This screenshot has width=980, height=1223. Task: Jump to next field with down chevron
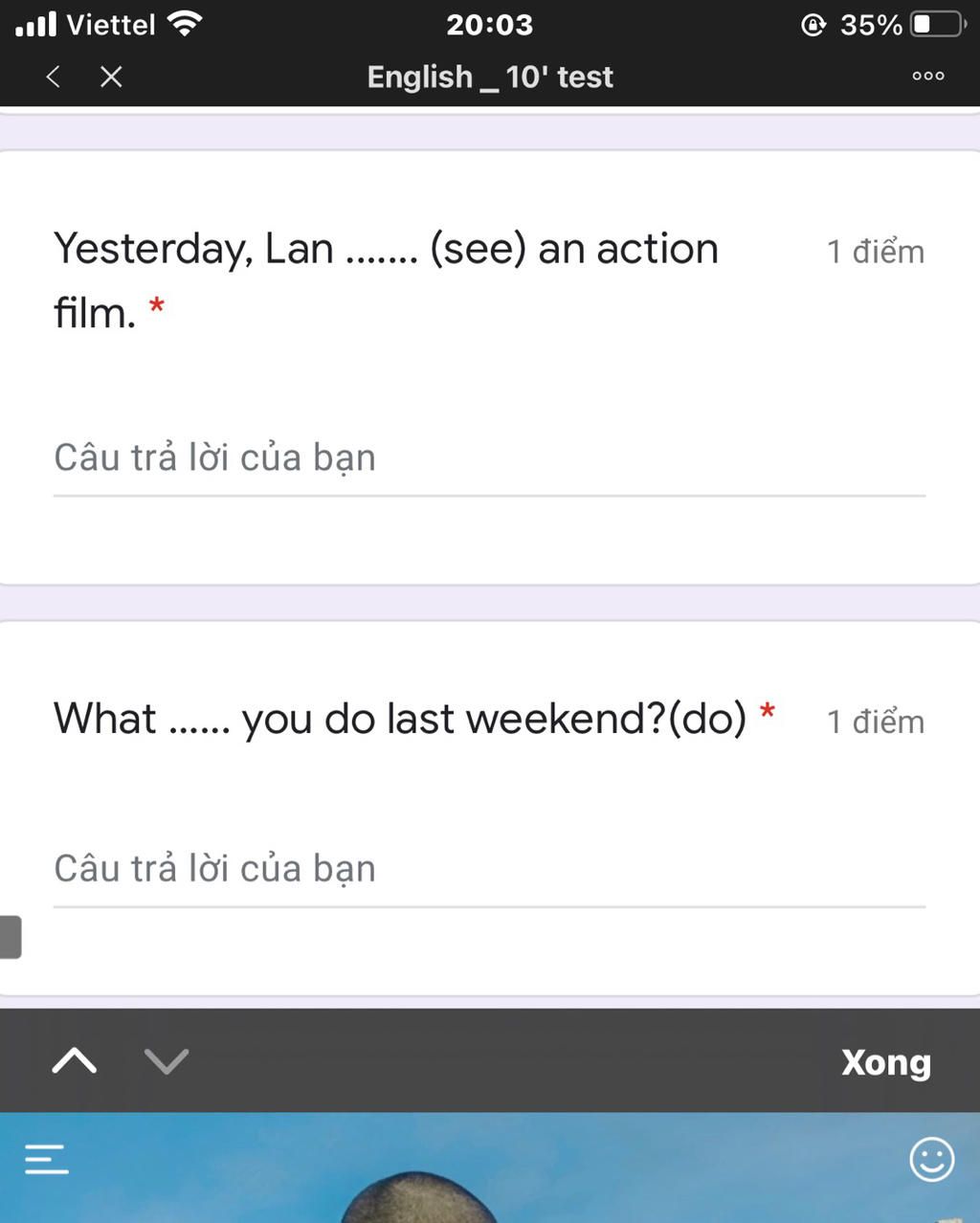pos(167,1060)
